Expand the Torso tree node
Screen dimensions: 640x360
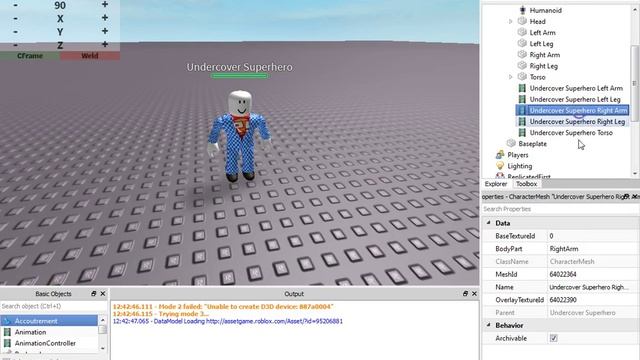(x=510, y=77)
